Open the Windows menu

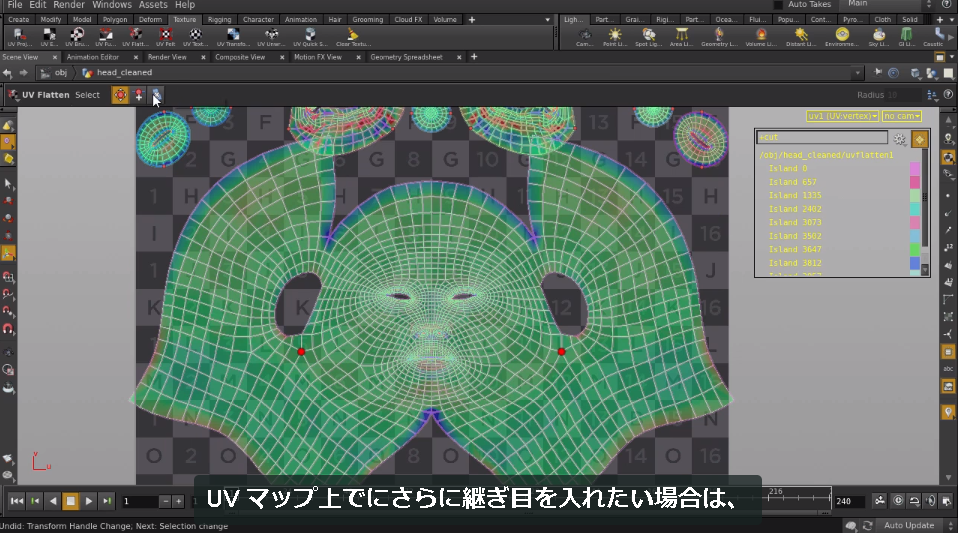tap(112, 5)
